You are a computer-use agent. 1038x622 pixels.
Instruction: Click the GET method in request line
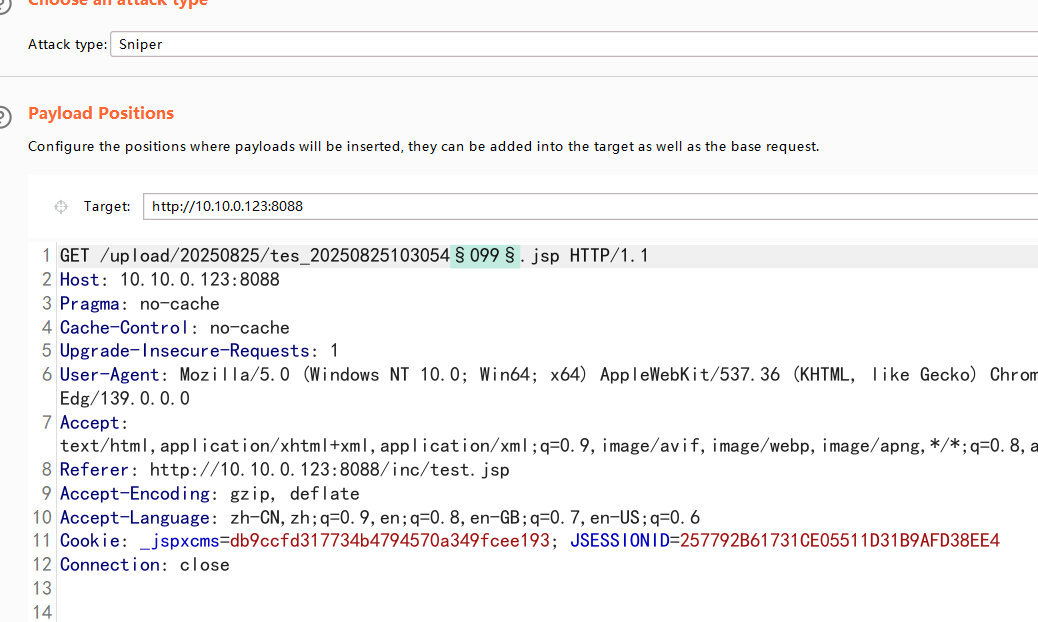tap(75, 256)
